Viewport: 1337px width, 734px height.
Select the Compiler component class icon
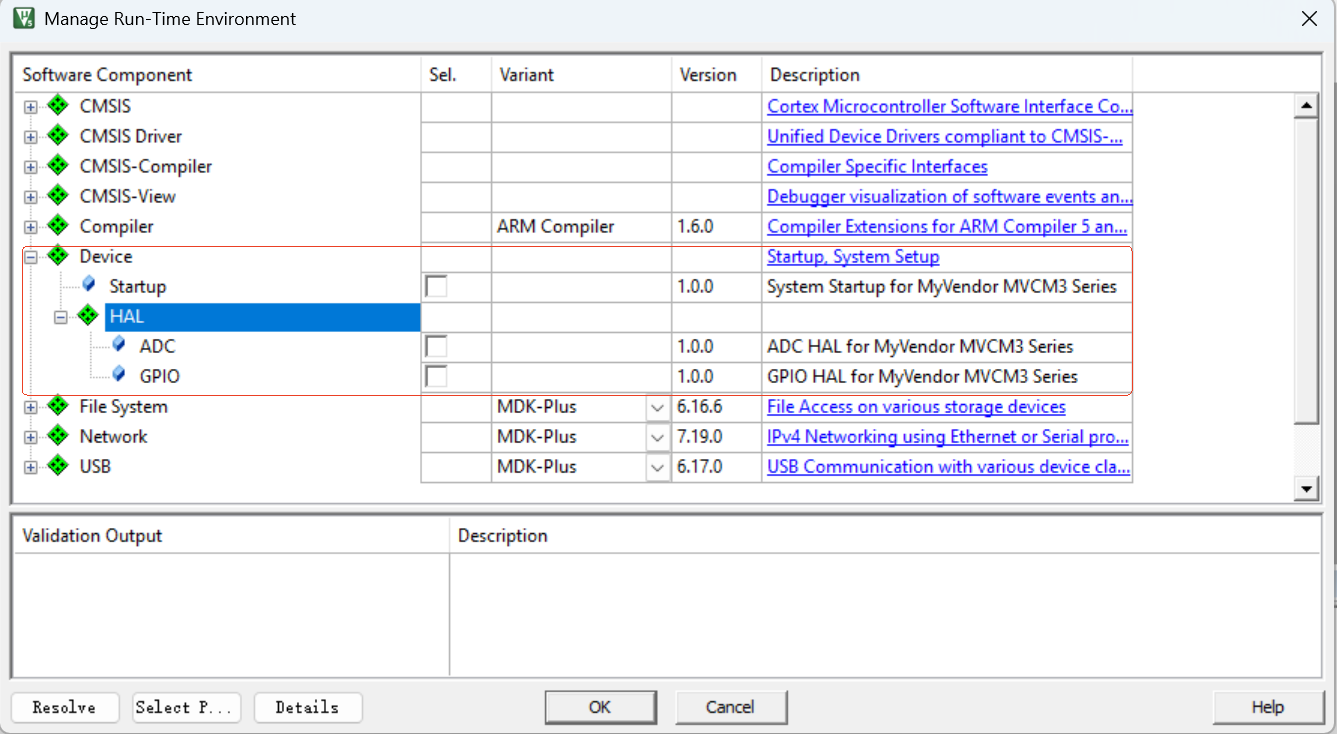tap(58, 226)
